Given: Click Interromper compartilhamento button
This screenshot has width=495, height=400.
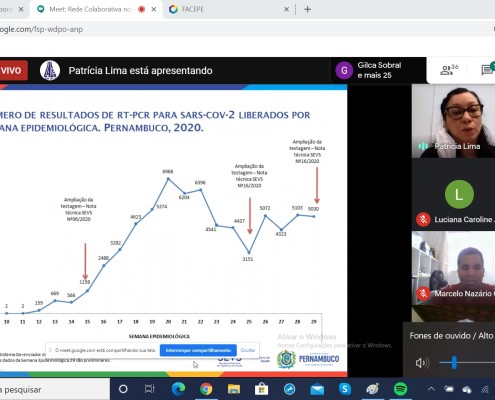Looking at the screenshot, I should pos(198,350).
